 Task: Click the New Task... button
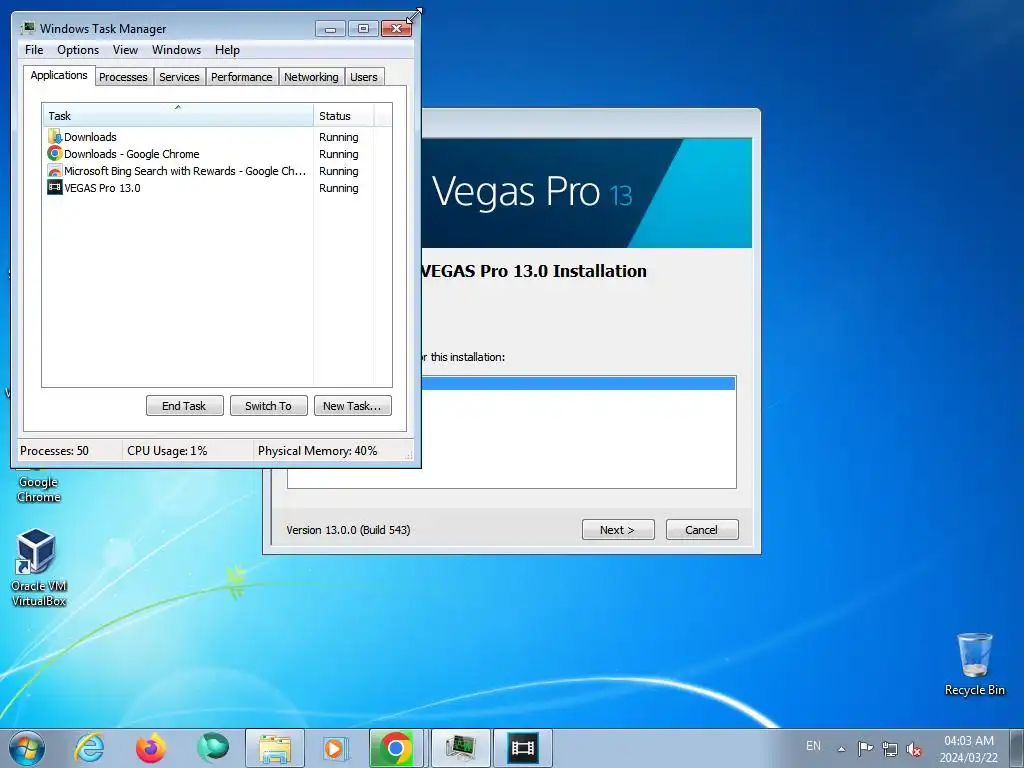tap(353, 406)
